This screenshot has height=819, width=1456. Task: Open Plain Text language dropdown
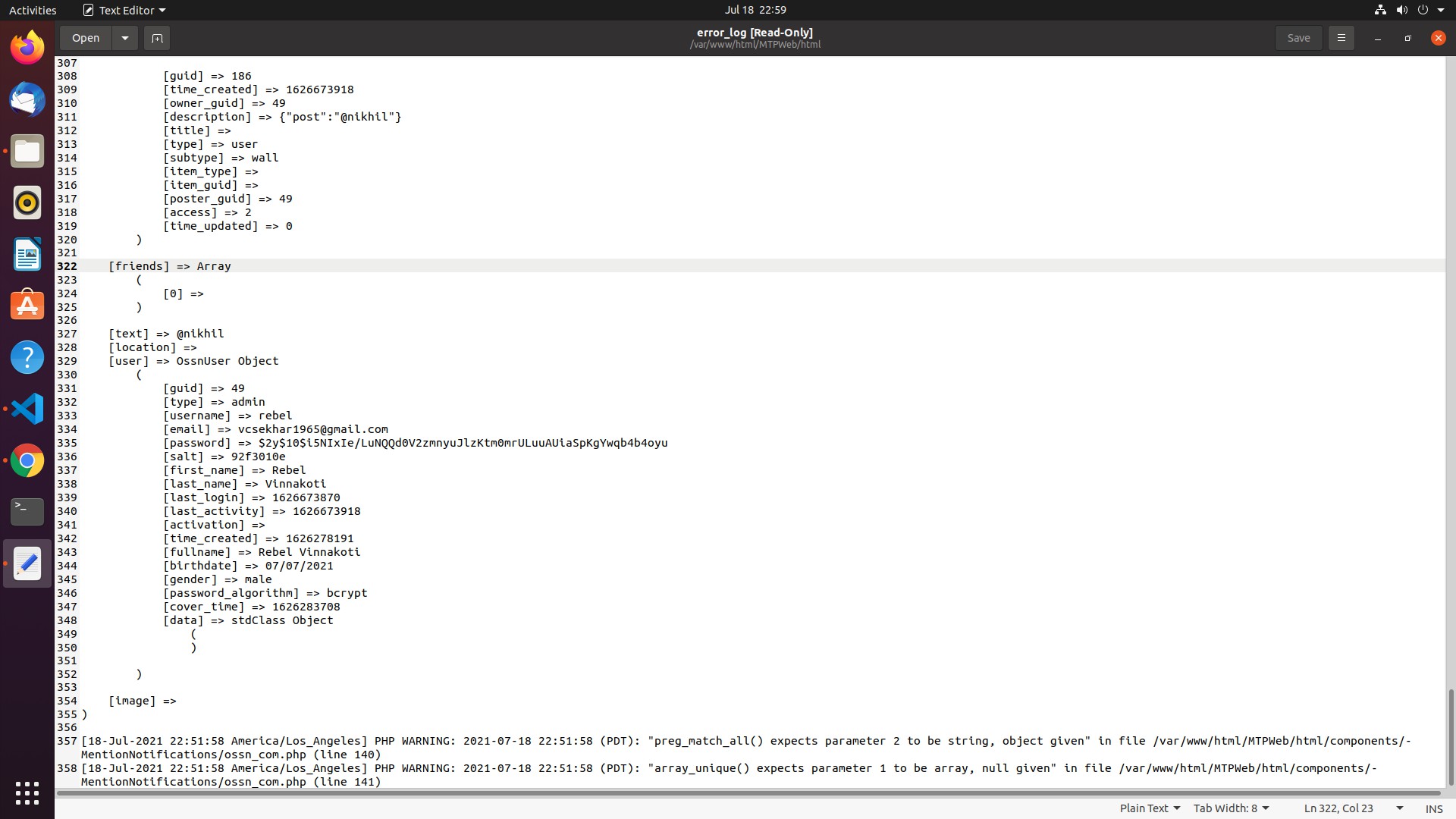1150,808
